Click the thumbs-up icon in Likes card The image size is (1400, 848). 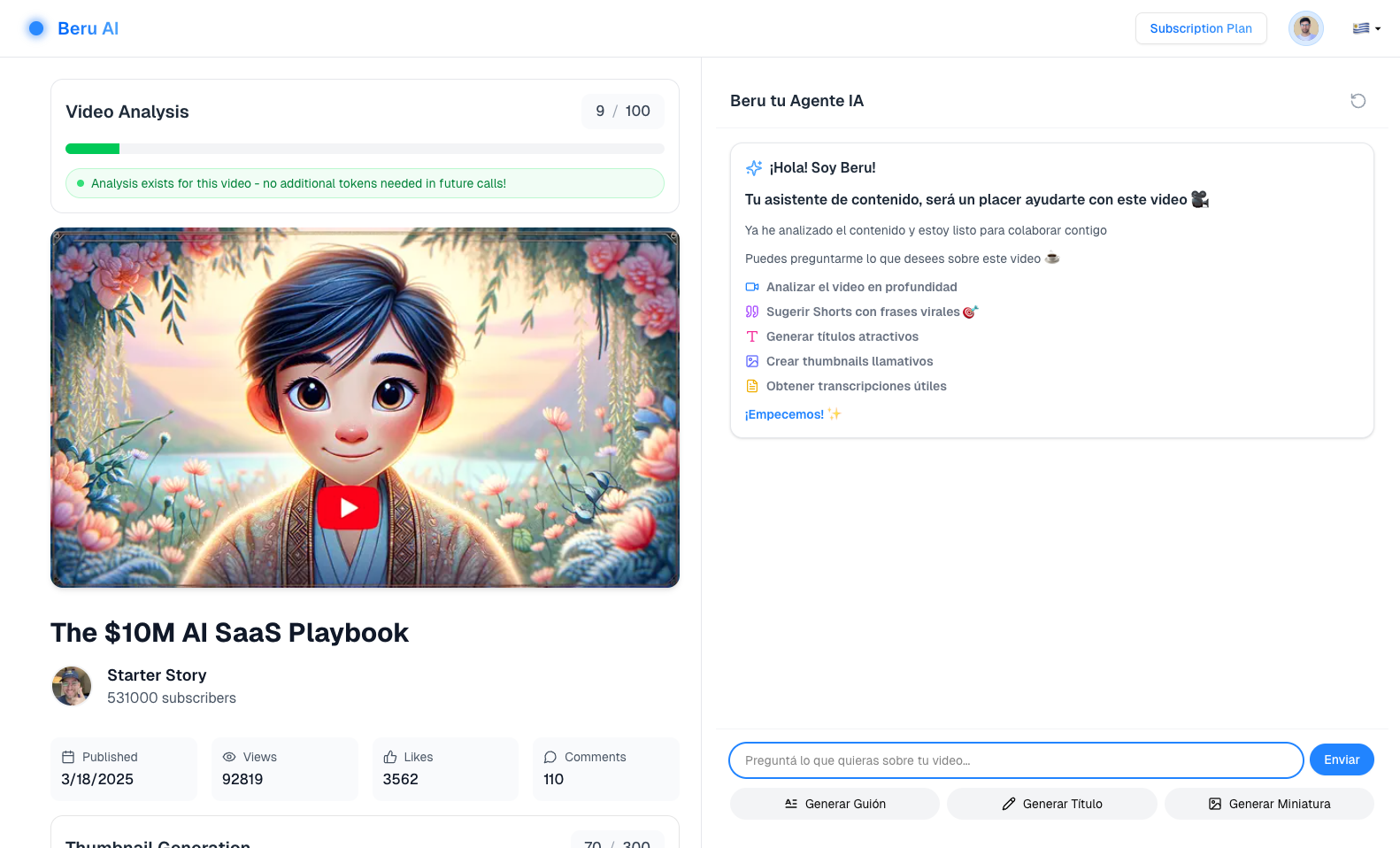[390, 757]
